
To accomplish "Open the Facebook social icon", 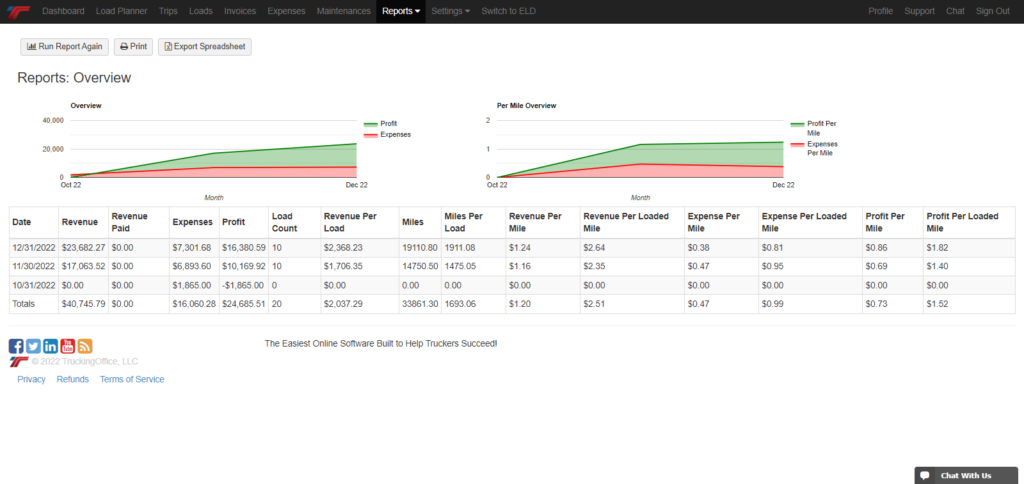I will point(16,346).
